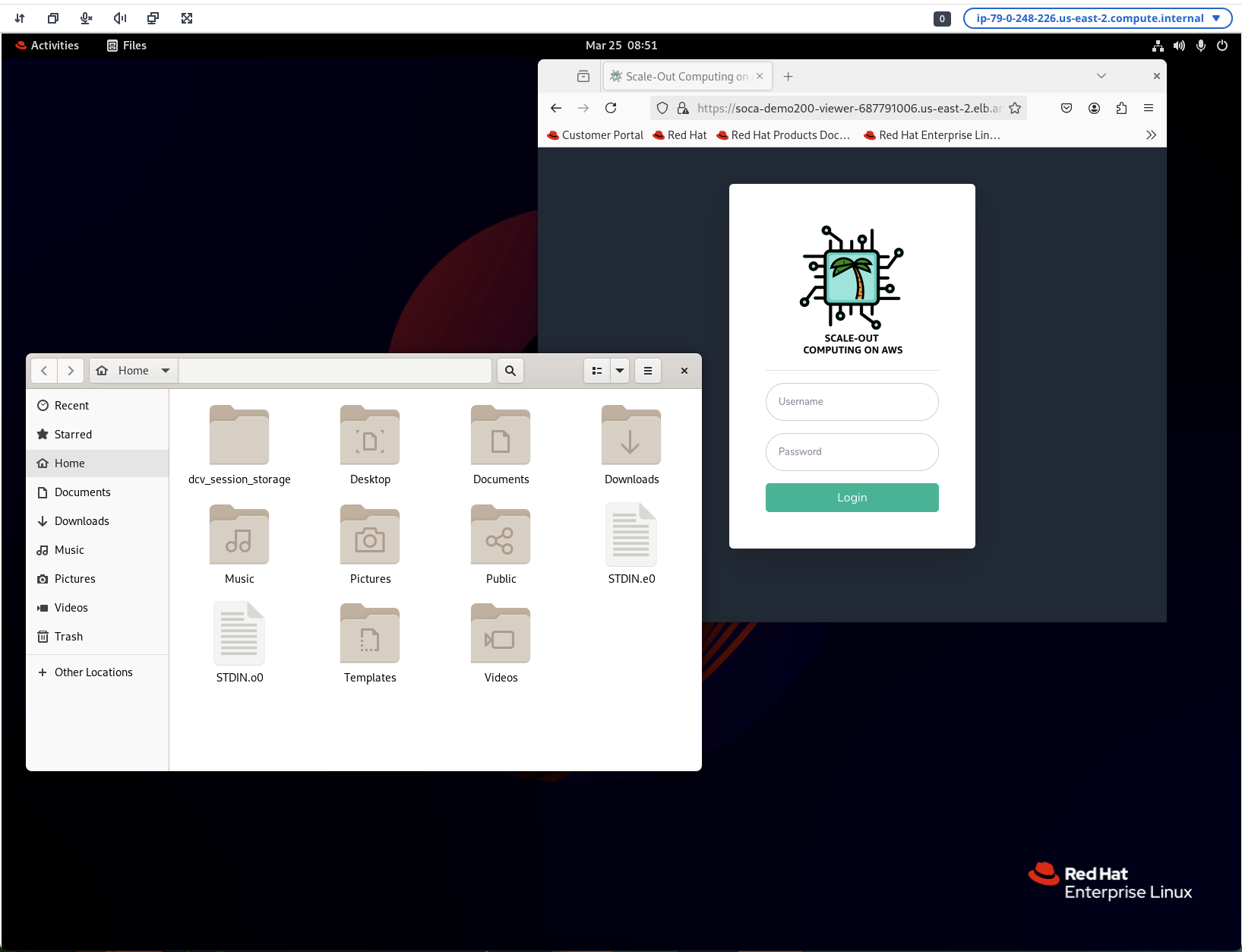Viewport: 1242px width, 952px height.
Task: Open the Files hamburger menu
Action: pyautogui.click(x=648, y=371)
